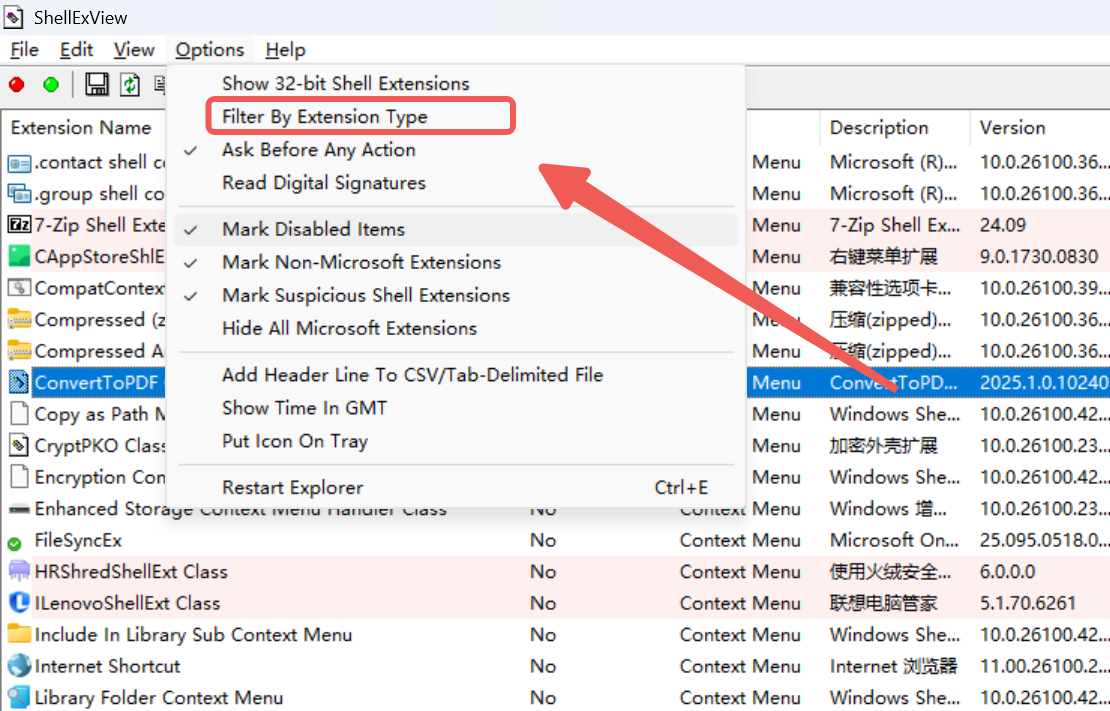
Task: Click the .group shell row icon
Action: 19,194
